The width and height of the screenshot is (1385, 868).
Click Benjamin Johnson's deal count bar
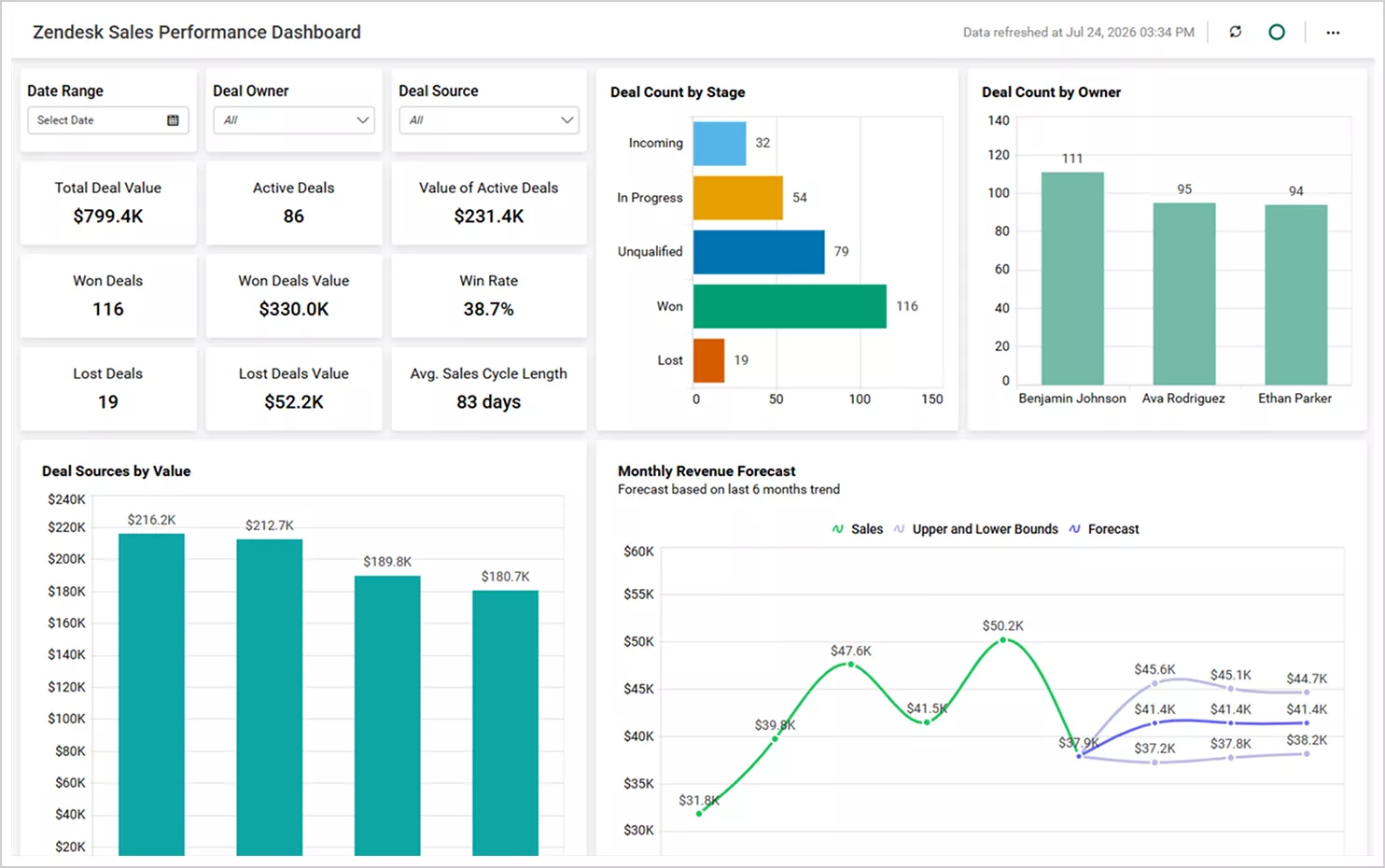point(1072,278)
